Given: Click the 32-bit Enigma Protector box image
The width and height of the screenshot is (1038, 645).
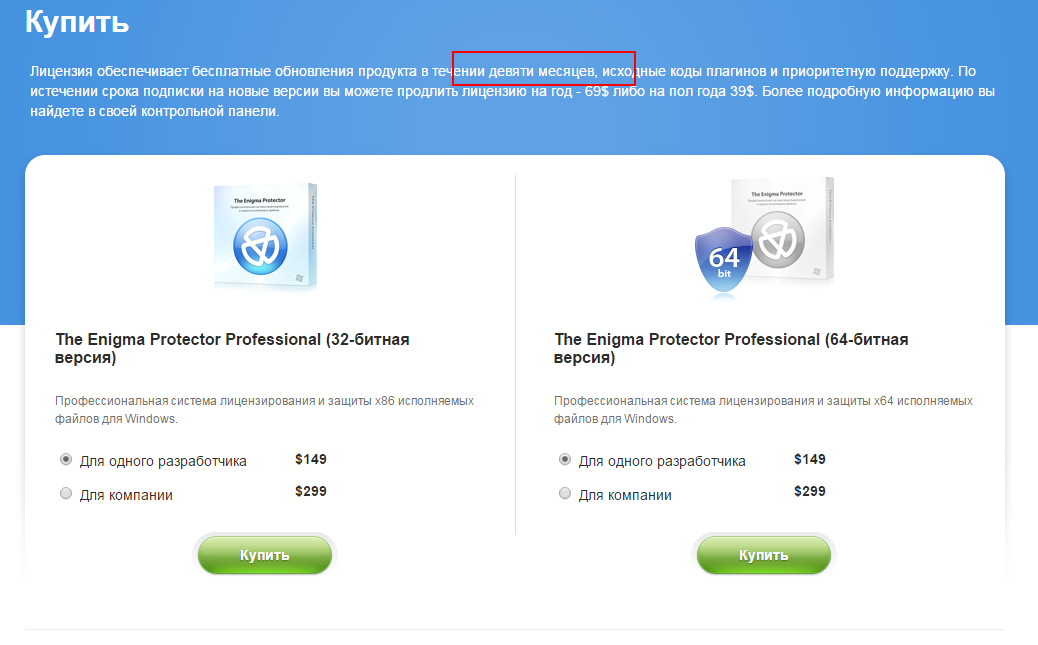Looking at the screenshot, I should point(265,235).
